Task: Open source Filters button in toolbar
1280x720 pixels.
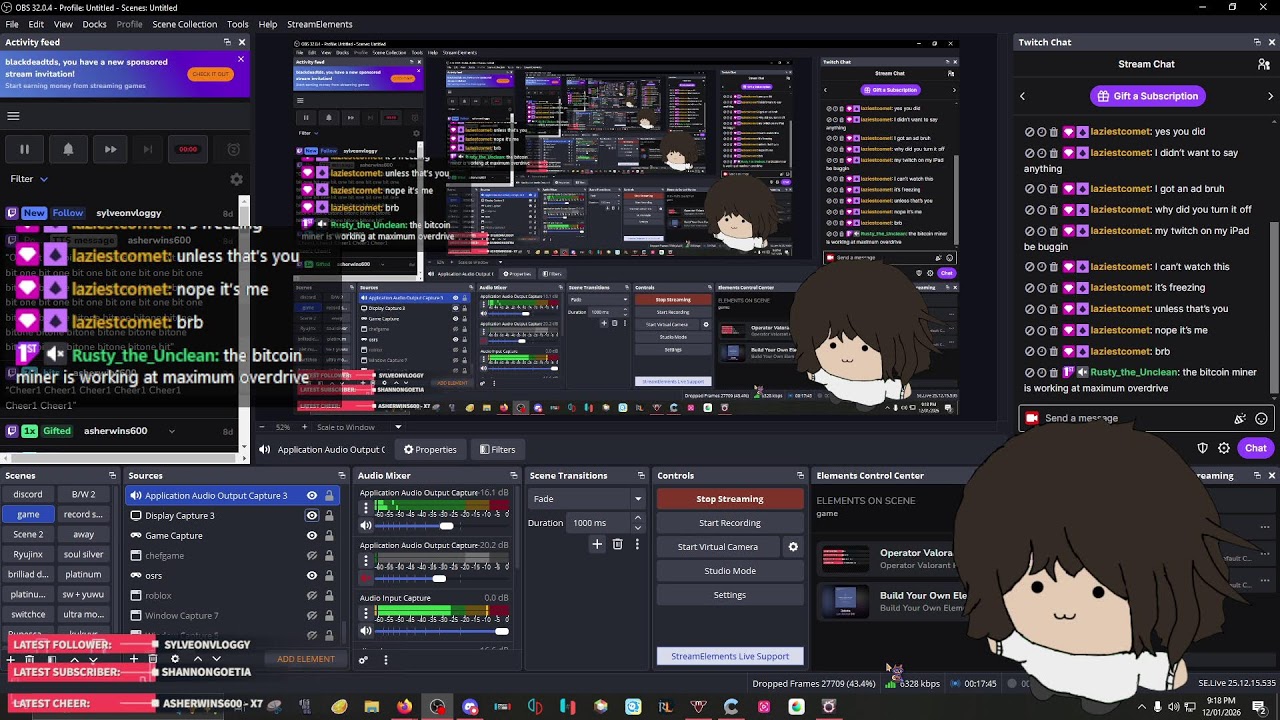Action: 497,450
